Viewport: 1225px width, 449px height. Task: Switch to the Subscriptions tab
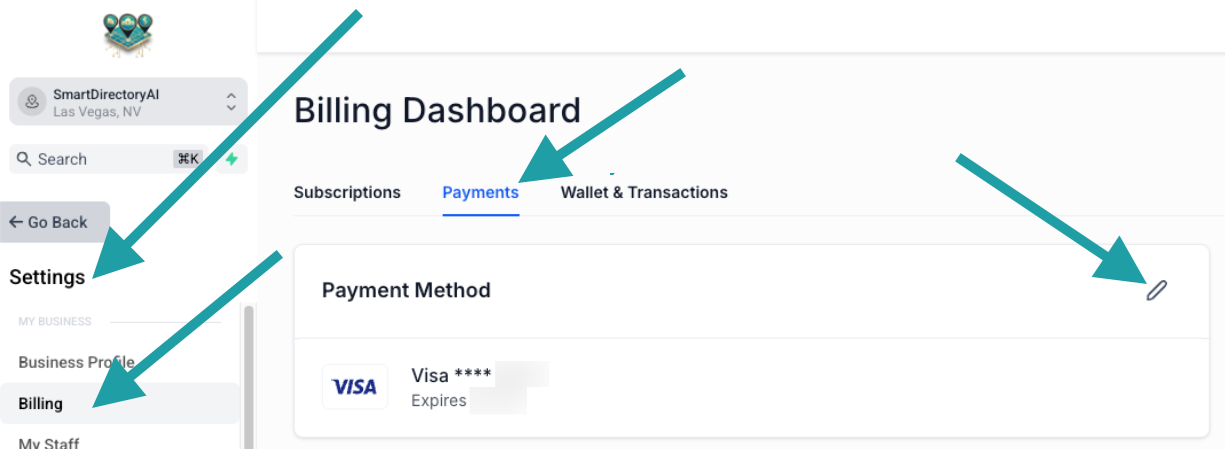tap(347, 192)
